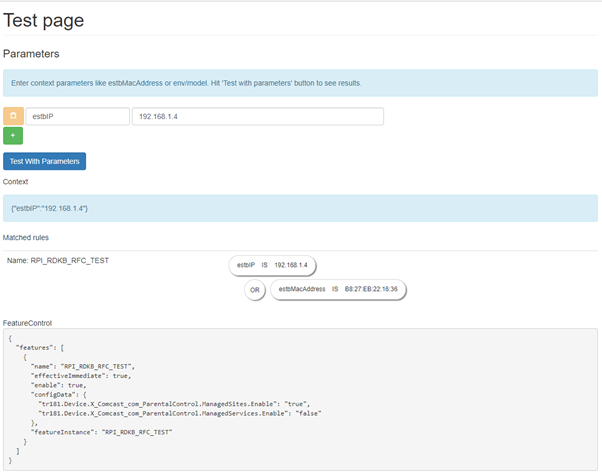Viewport: 602px width, 476px height.
Task: Click the Test page heading
Action: click(x=44, y=19)
